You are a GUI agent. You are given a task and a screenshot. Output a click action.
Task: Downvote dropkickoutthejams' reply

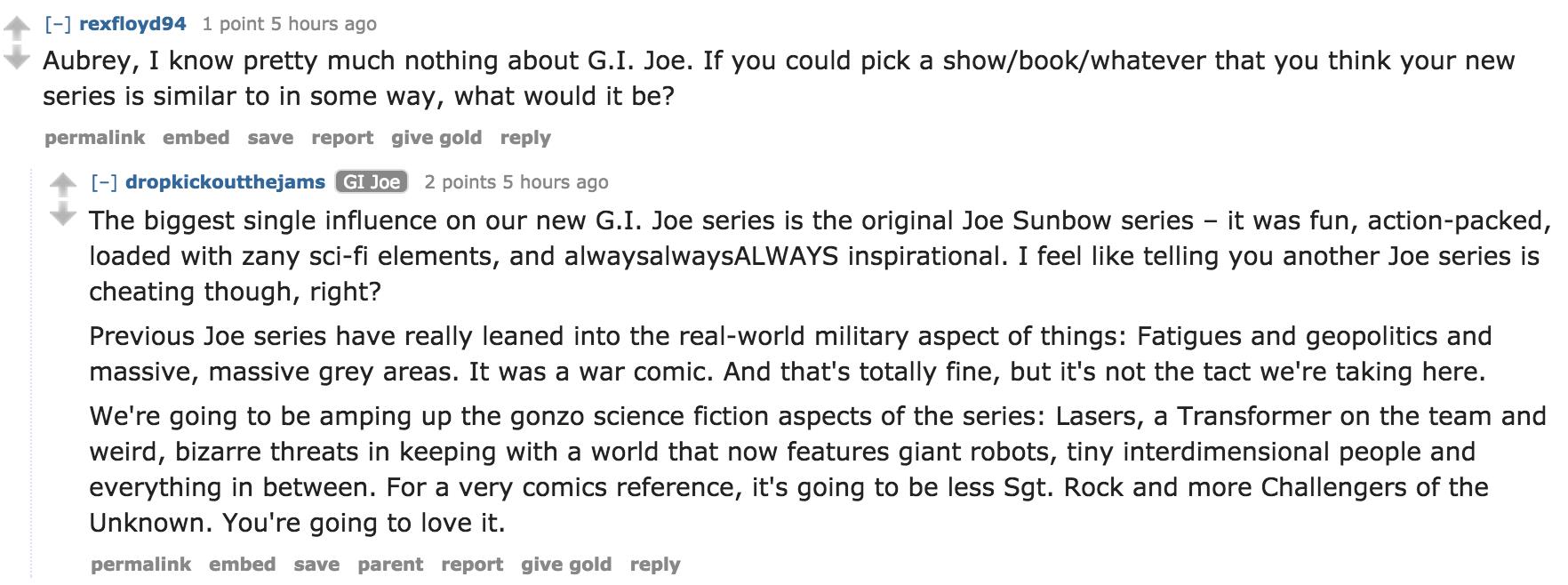pyautogui.click(x=63, y=215)
